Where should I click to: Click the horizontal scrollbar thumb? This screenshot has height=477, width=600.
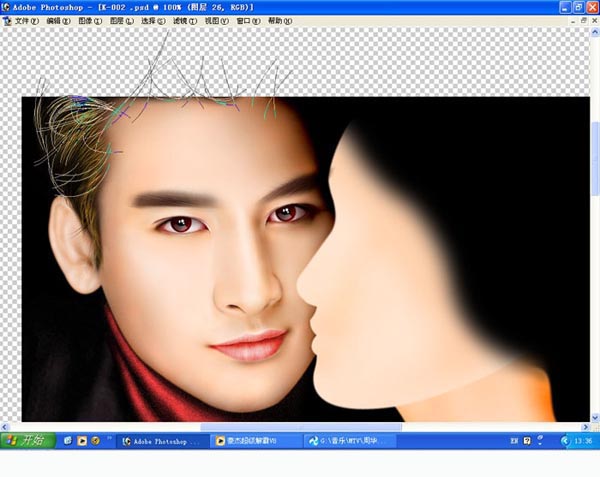[301, 427]
